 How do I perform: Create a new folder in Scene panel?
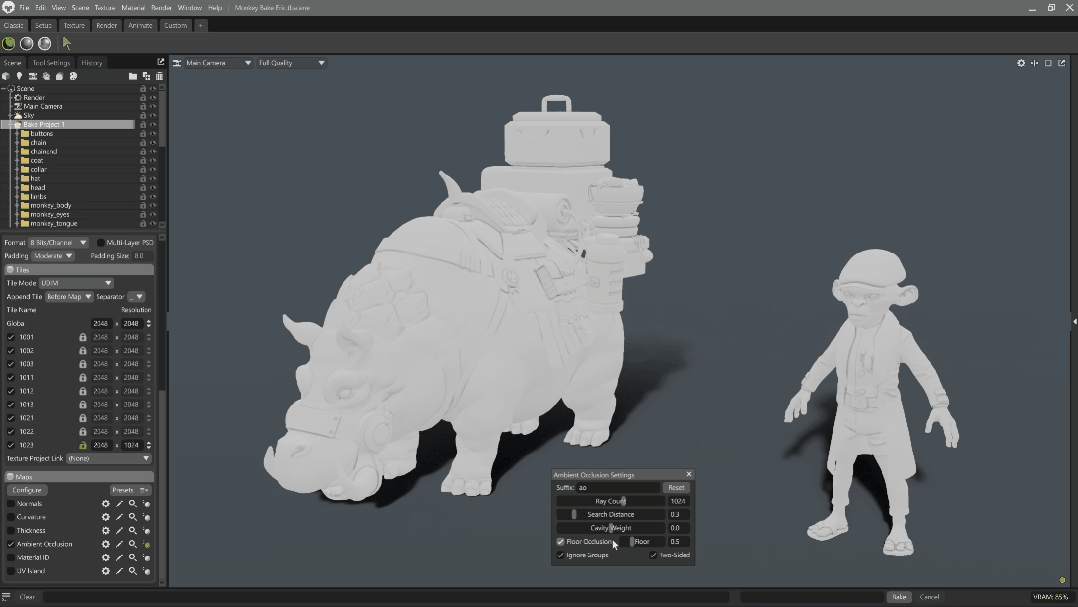133,76
